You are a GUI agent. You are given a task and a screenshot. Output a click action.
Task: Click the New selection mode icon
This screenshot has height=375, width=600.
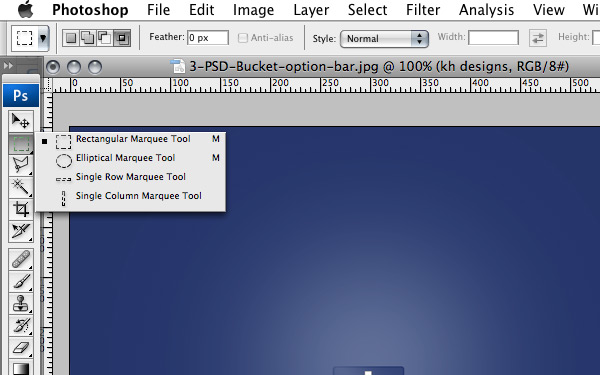pos(71,38)
